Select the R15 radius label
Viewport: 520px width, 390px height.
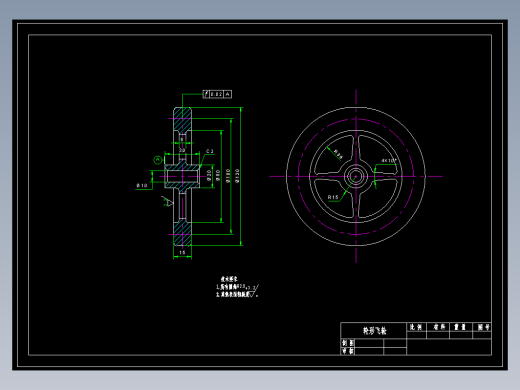coord(333,197)
